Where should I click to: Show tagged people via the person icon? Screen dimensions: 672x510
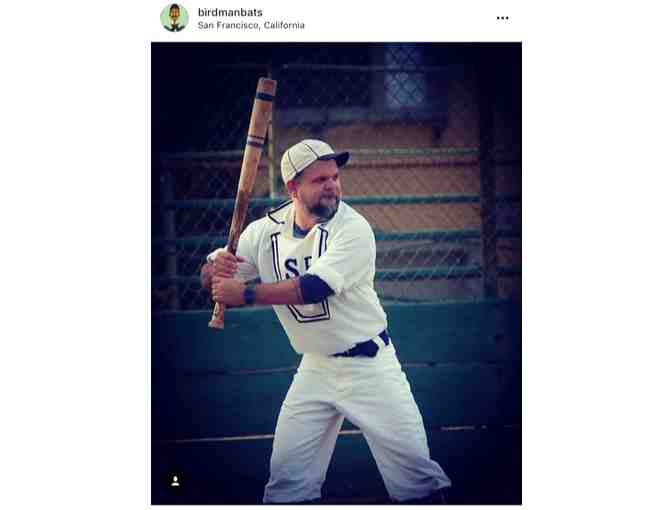point(175,481)
